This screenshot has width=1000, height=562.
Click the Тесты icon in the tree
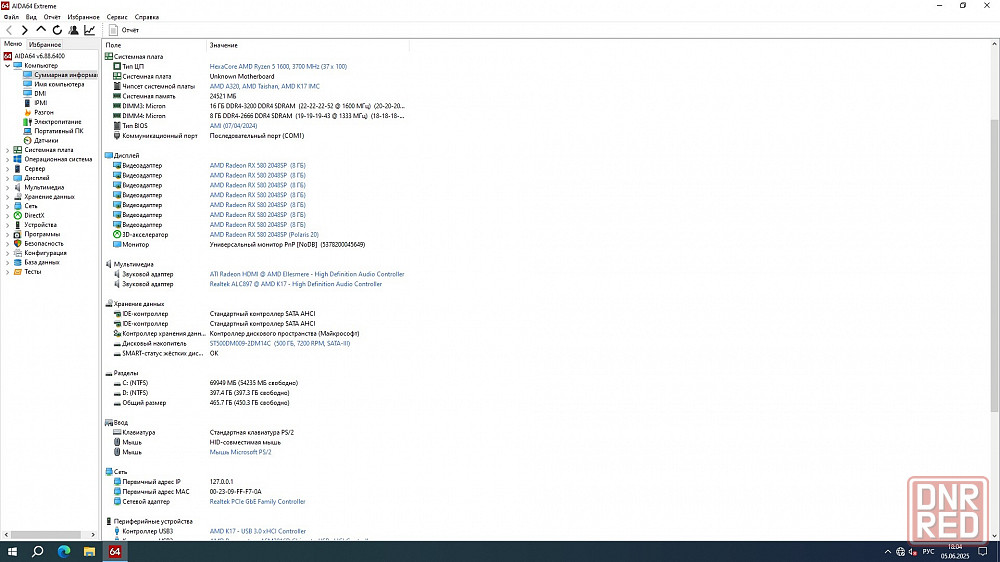(18, 272)
